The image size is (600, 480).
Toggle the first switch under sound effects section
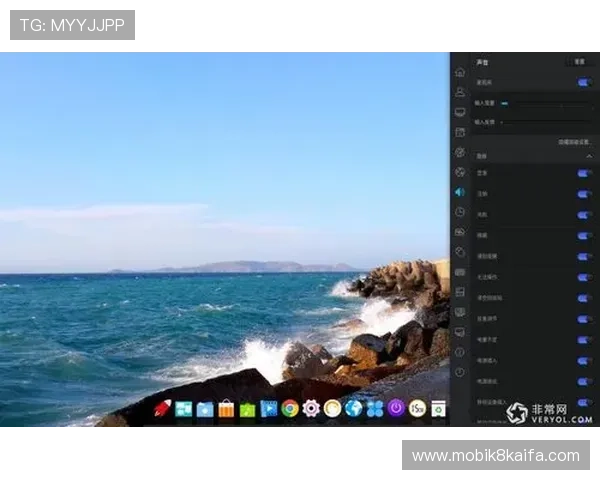click(584, 173)
